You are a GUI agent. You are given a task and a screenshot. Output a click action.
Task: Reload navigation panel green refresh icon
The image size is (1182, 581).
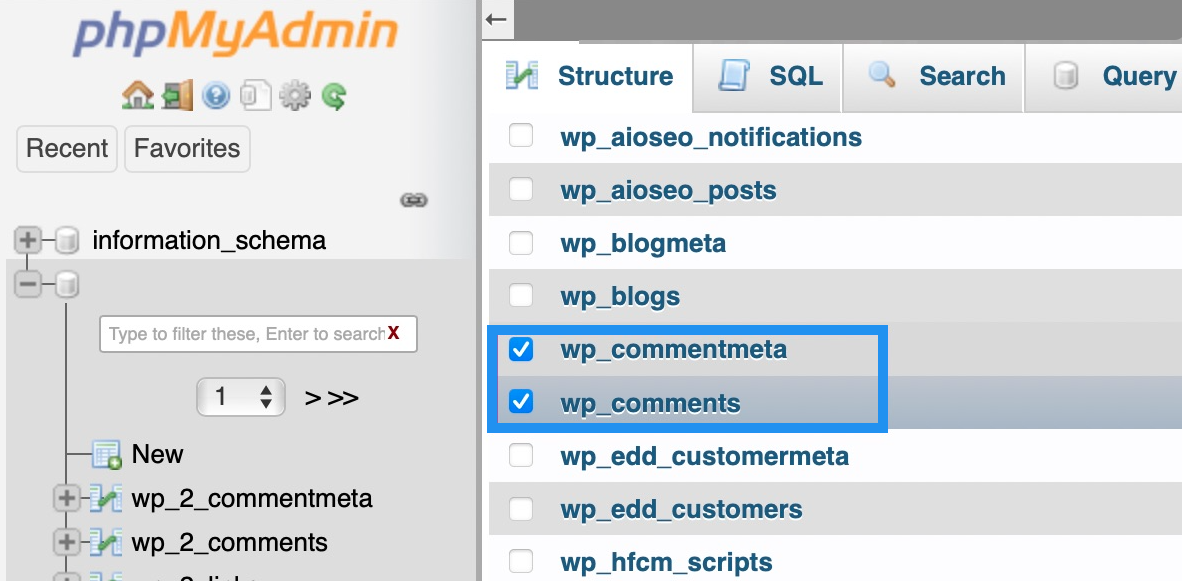[334, 96]
